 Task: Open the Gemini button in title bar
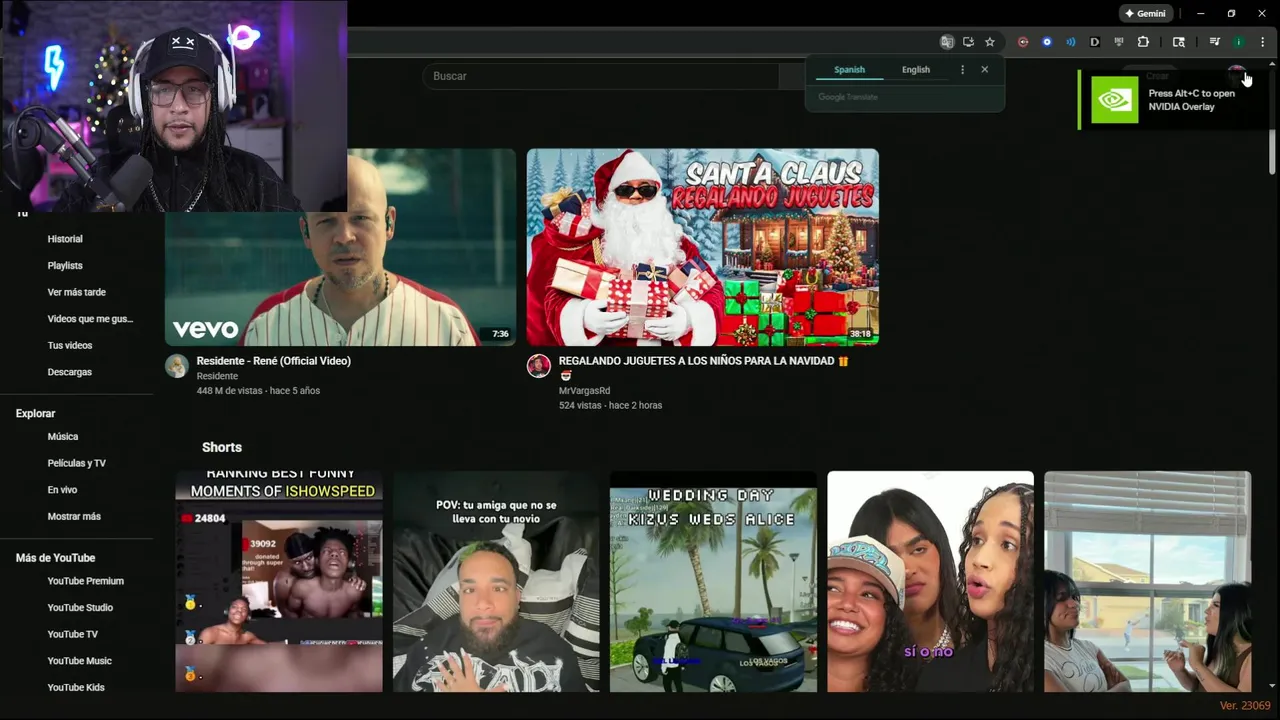(1145, 14)
